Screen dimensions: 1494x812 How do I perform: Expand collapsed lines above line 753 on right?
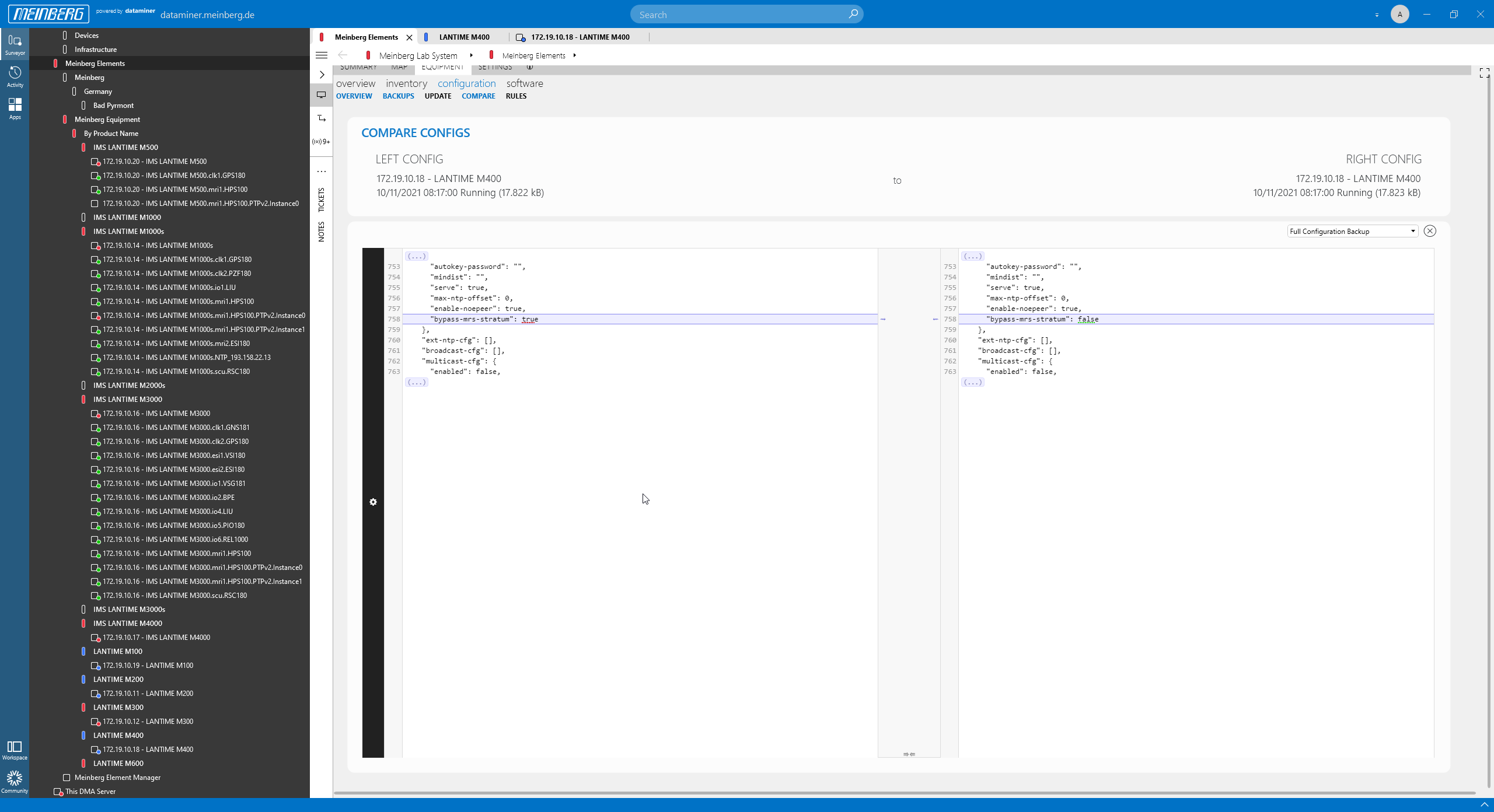(972, 256)
